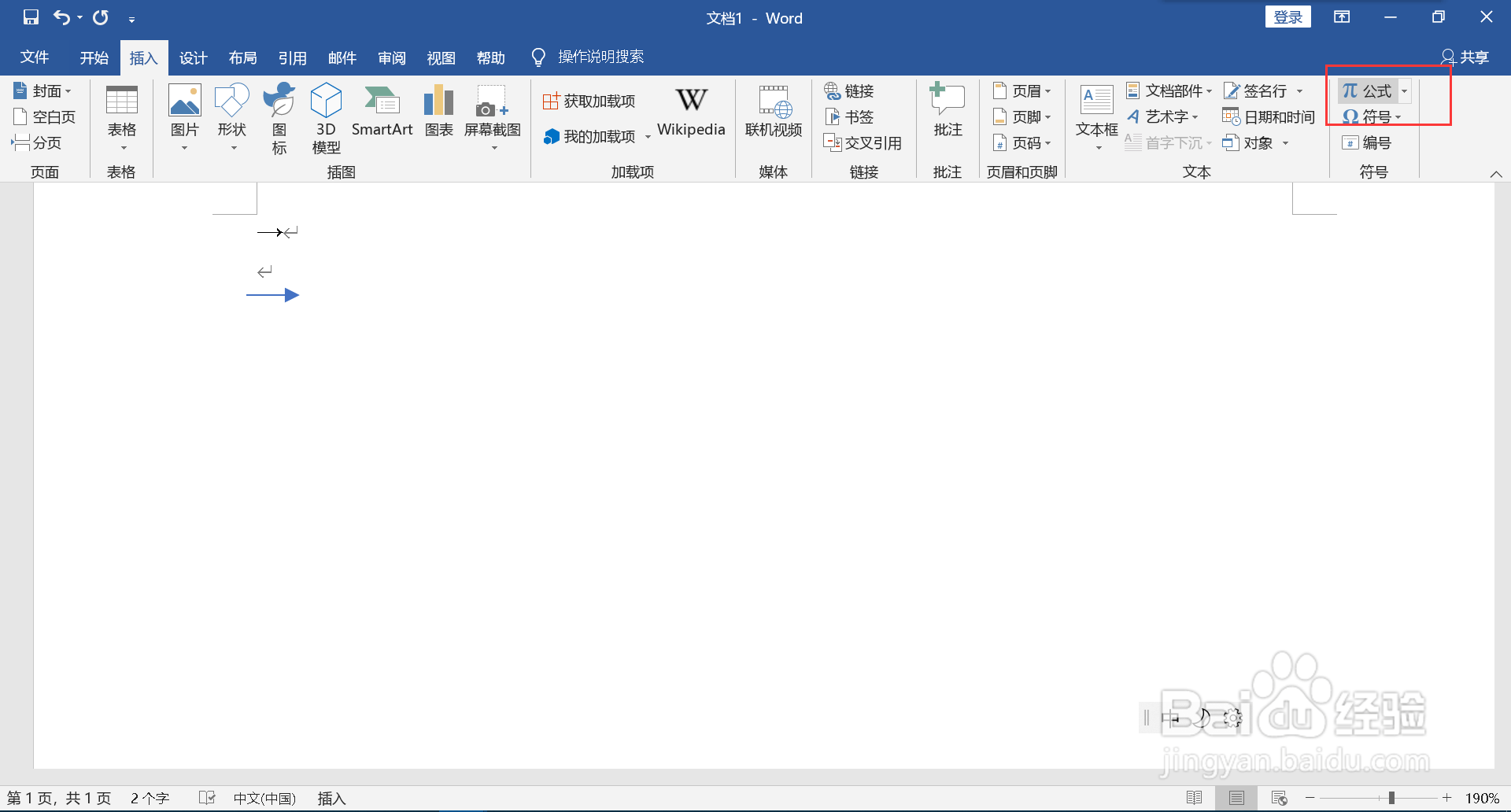Open the 图表 chart inserter
1511x812 pixels.
click(x=438, y=116)
